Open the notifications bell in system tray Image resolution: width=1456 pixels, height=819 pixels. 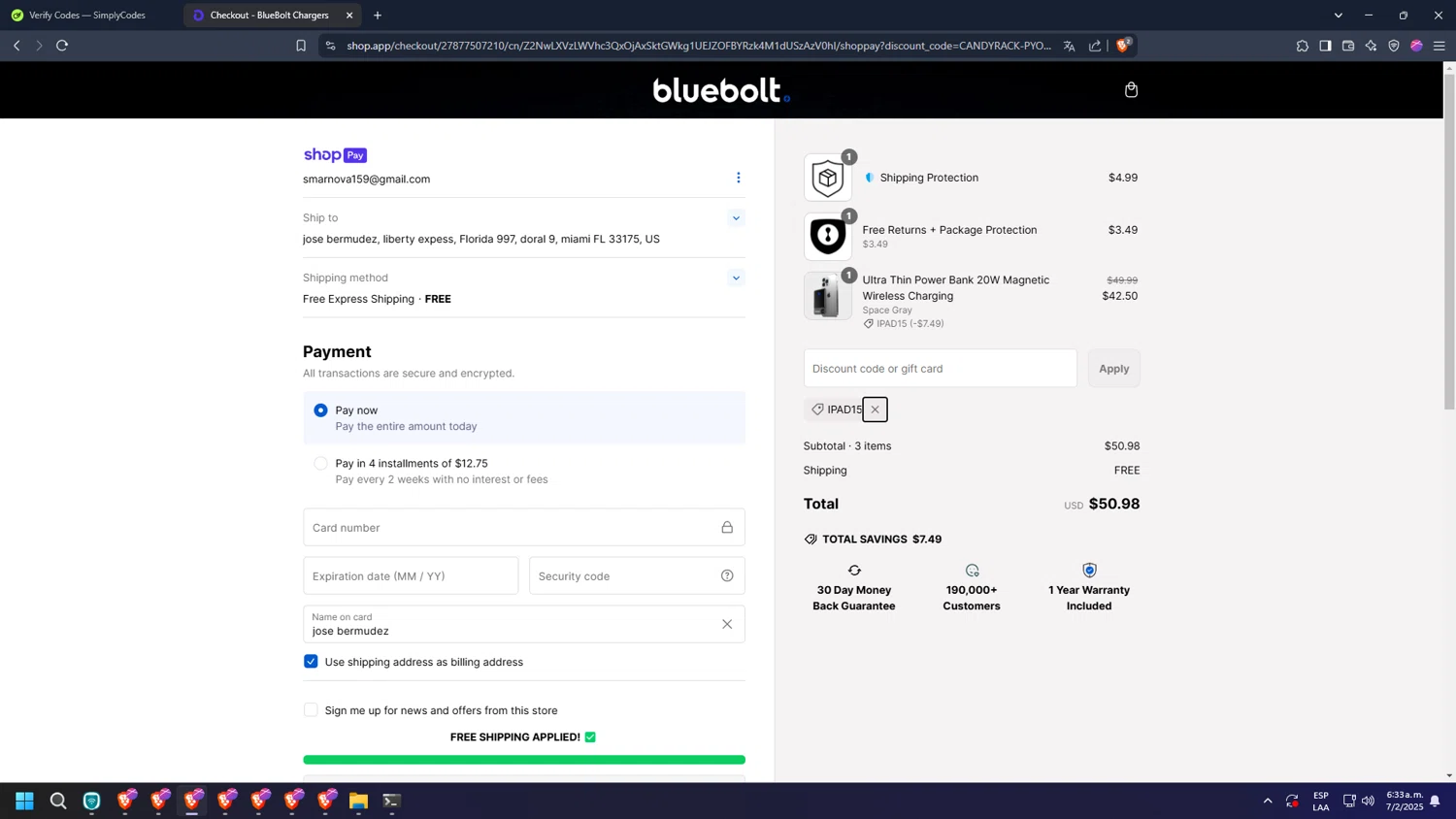pos(1435,801)
